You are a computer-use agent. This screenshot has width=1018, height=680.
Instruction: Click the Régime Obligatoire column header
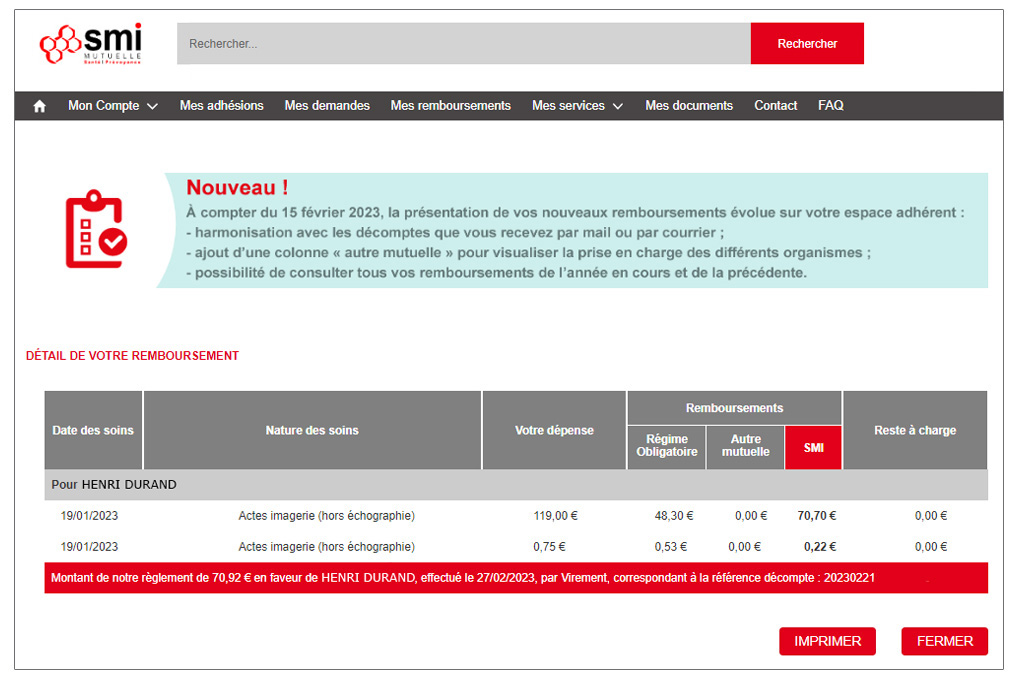[x=667, y=446]
